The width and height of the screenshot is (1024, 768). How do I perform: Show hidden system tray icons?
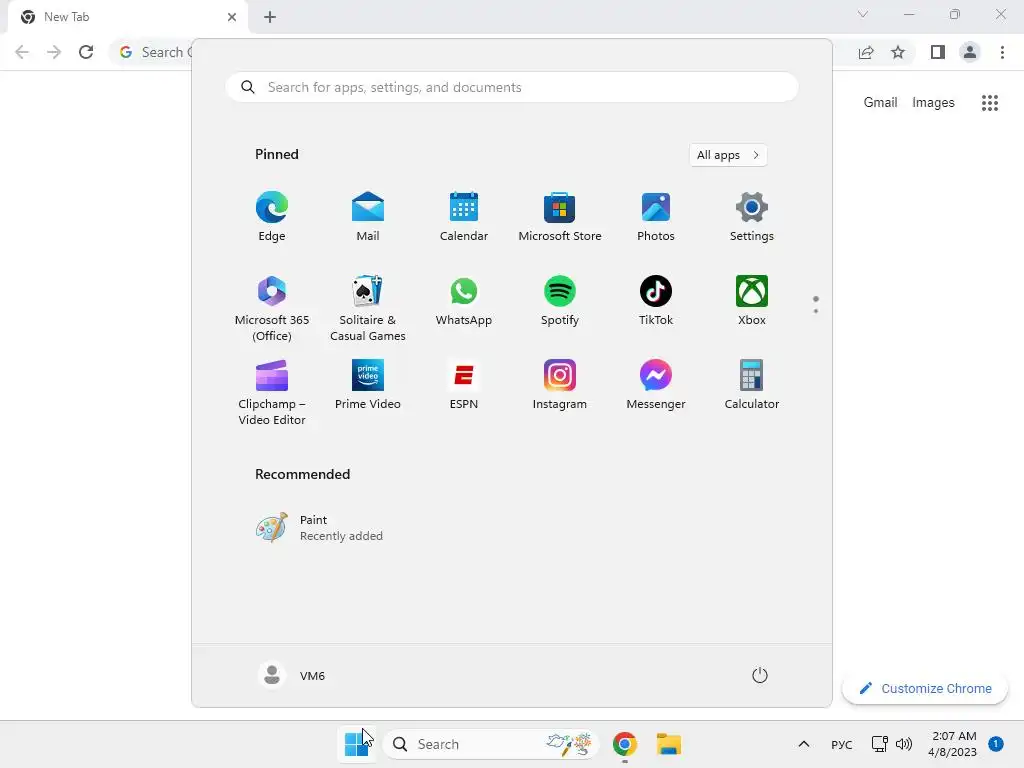click(x=804, y=744)
